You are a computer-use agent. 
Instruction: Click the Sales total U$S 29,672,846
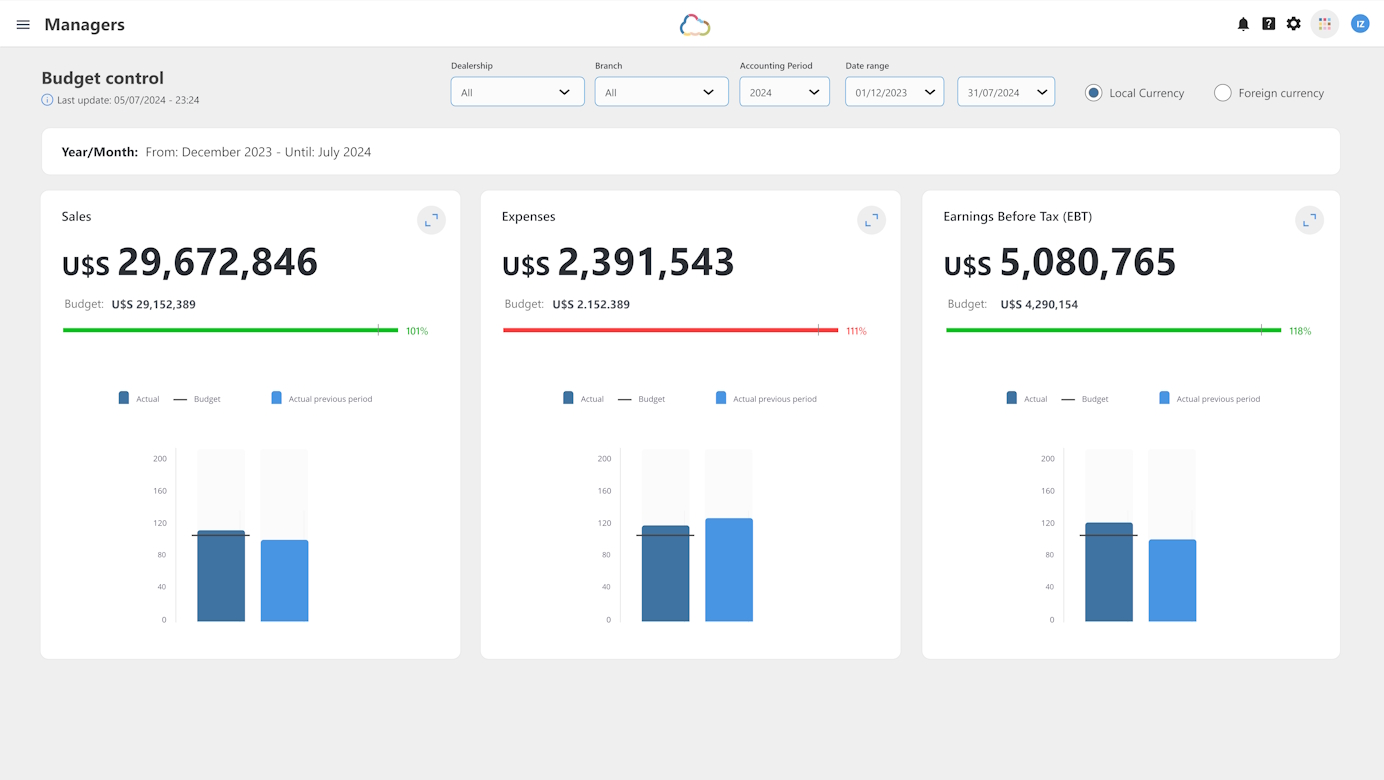coord(190,263)
